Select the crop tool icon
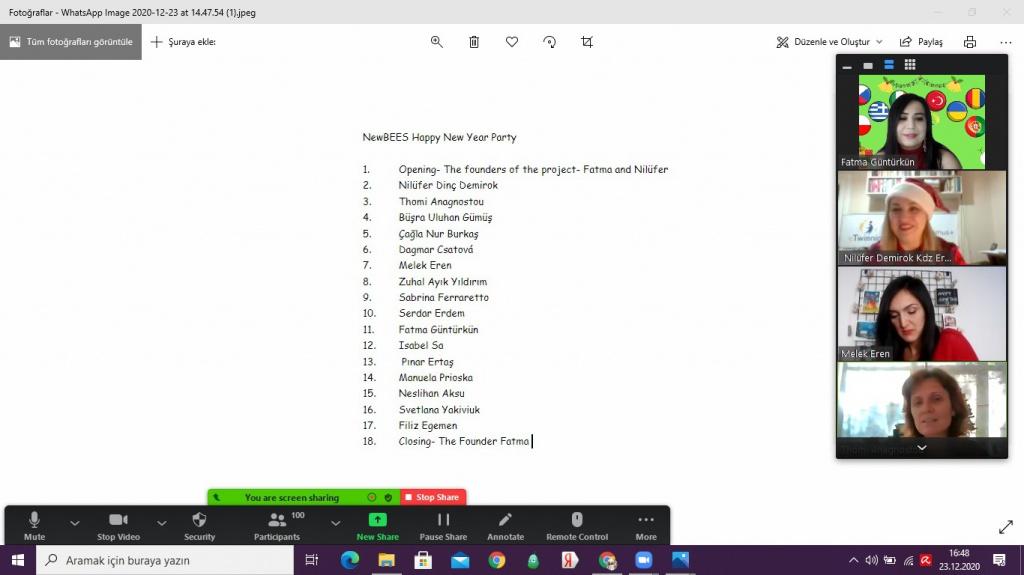The width and height of the screenshot is (1024, 575). pyautogui.click(x=587, y=42)
